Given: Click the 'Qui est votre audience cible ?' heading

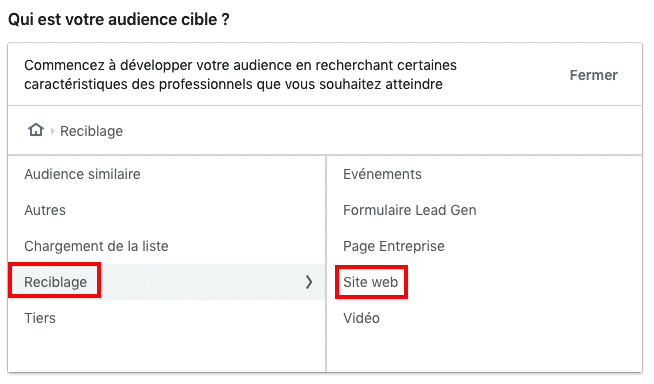Looking at the screenshot, I should click(119, 20).
